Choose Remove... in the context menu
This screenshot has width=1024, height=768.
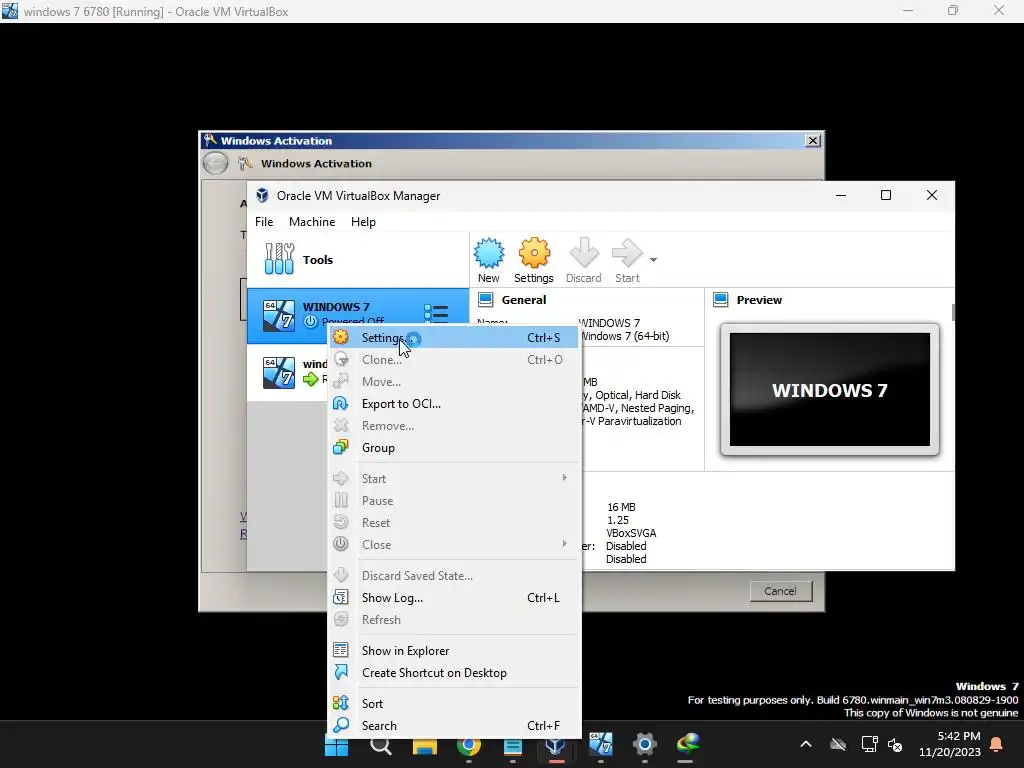click(x=453, y=426)
